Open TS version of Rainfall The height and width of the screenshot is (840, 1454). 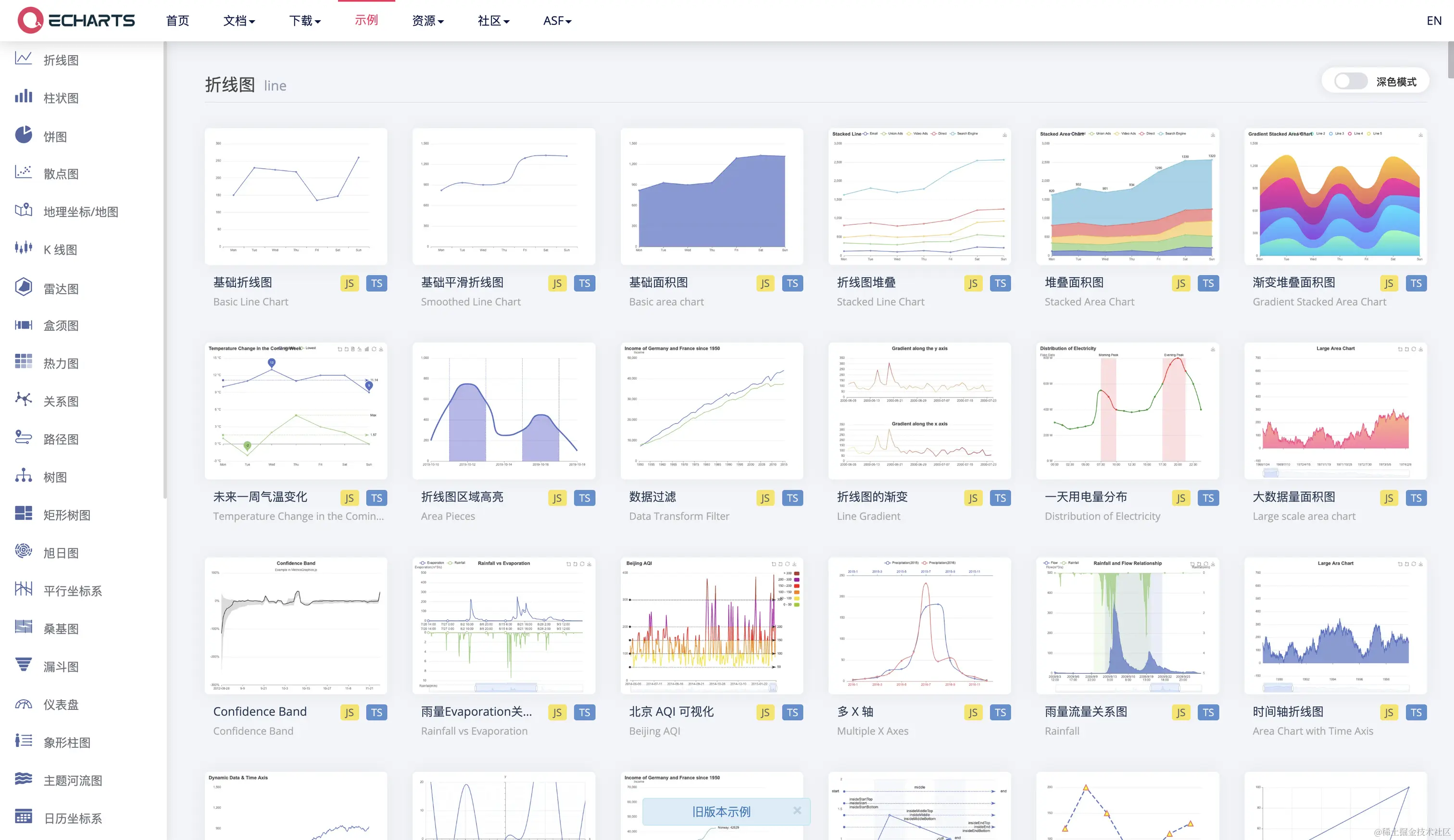1208,712
